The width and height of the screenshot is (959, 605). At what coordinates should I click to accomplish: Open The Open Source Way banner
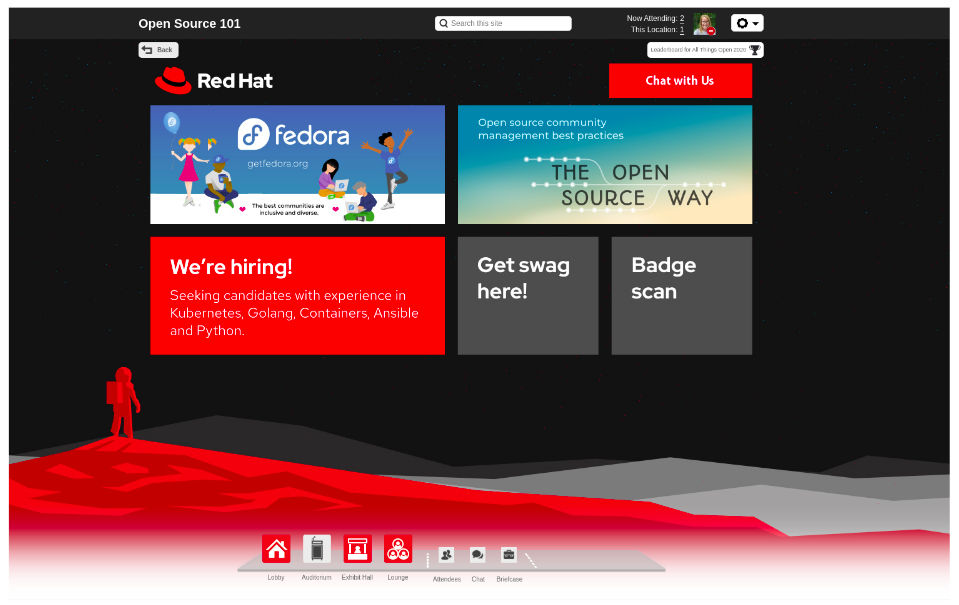[605, 165]
